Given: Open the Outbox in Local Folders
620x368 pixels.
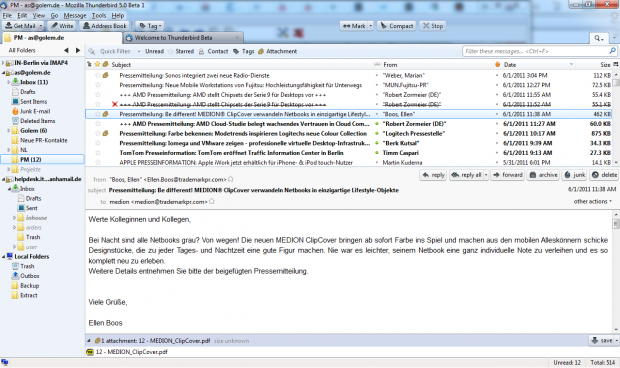Looking at the screenshot, I should [30, 276].
